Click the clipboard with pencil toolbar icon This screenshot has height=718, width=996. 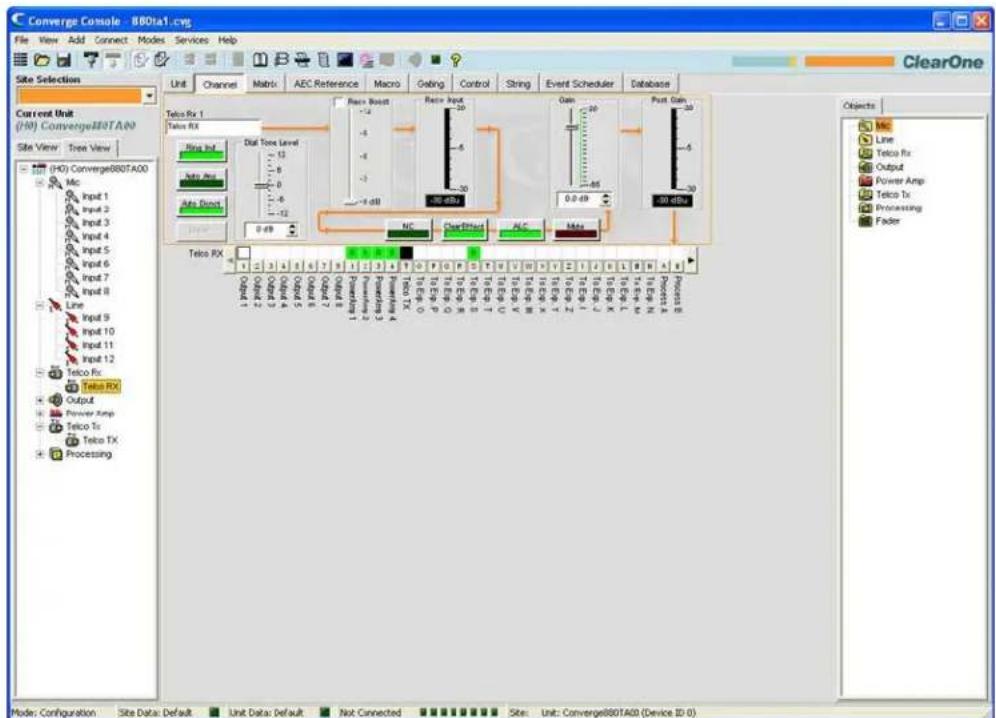(x=162, y=60)
